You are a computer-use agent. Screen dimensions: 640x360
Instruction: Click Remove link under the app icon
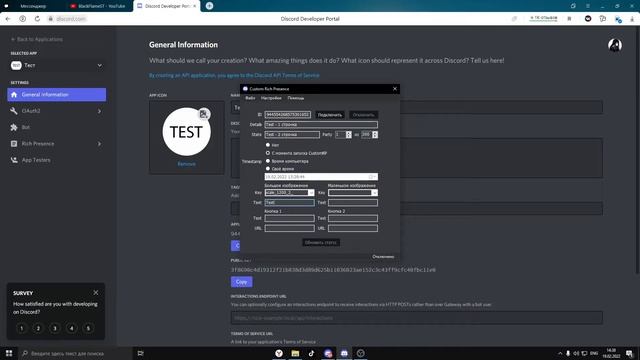187,164
